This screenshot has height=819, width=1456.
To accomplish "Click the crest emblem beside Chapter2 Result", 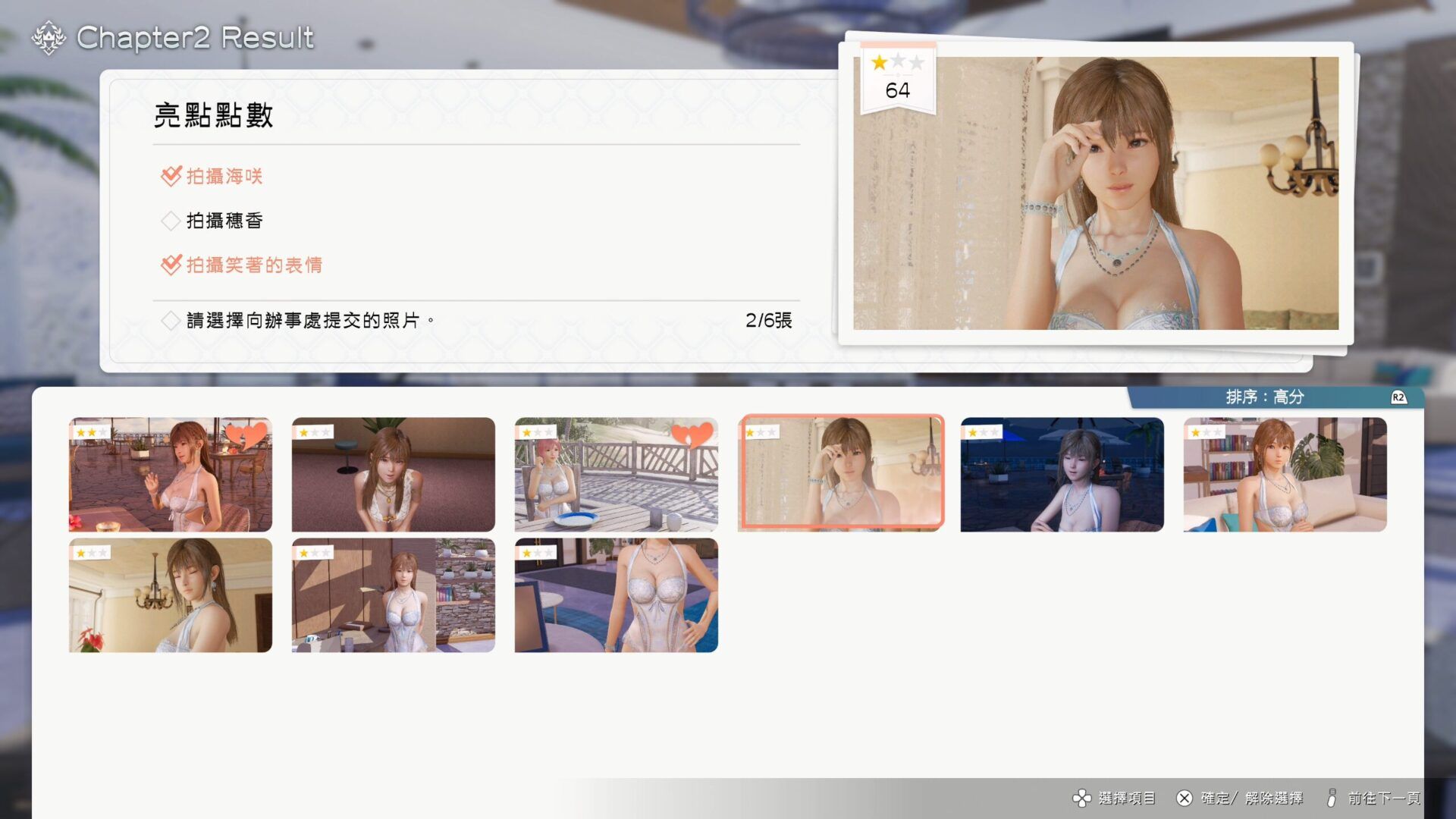I will pyautogui.click(x=49, y=37).
